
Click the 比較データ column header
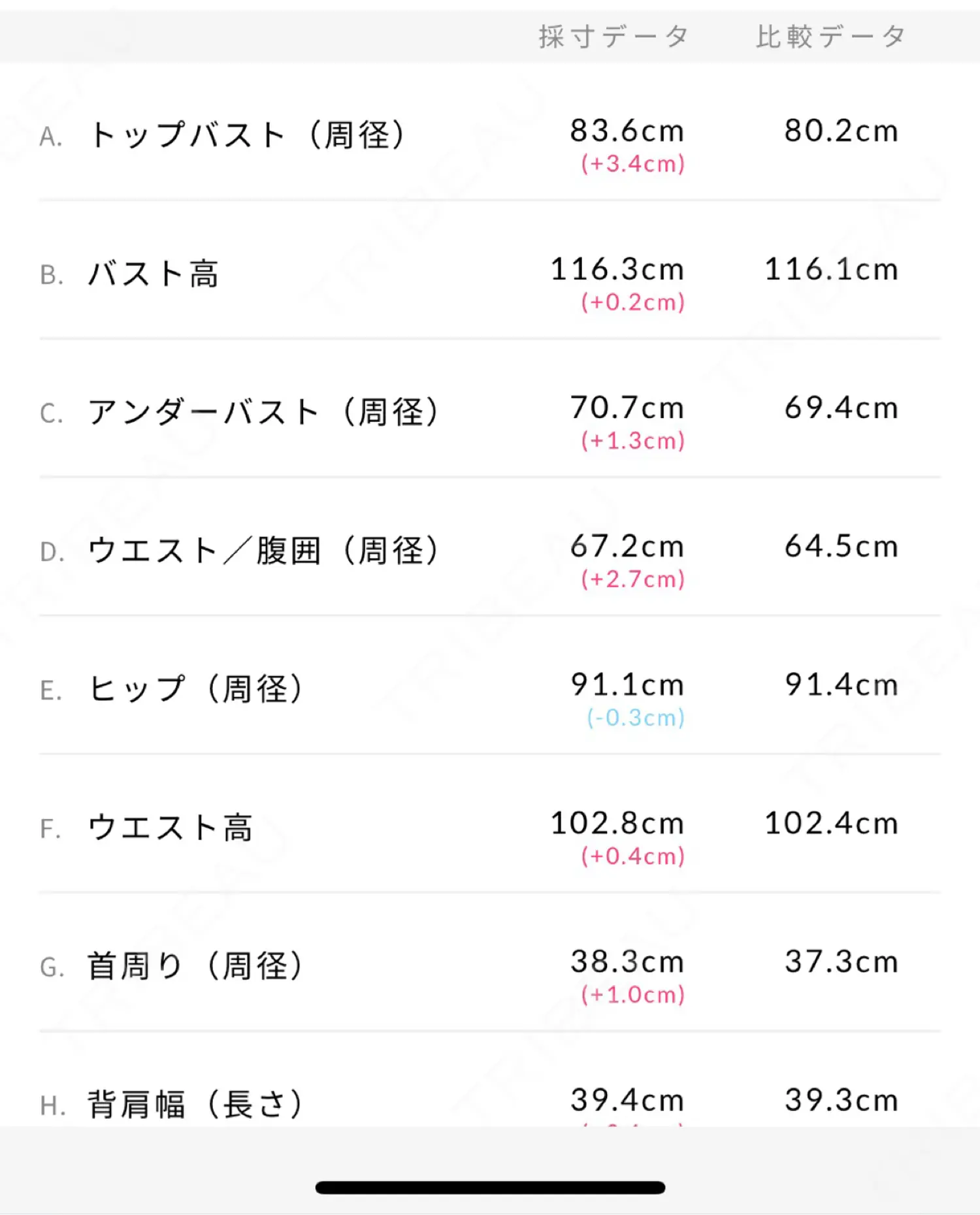[830, 37]
